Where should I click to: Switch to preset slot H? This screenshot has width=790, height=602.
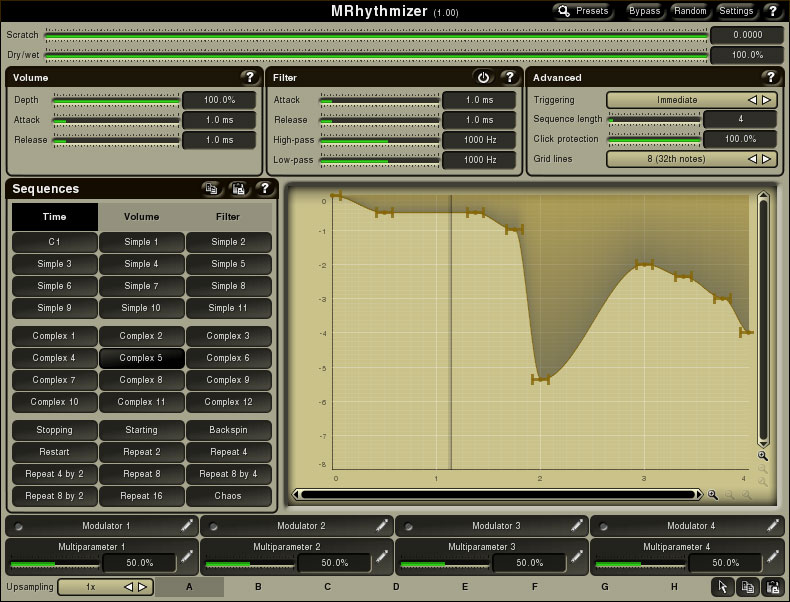674,587
